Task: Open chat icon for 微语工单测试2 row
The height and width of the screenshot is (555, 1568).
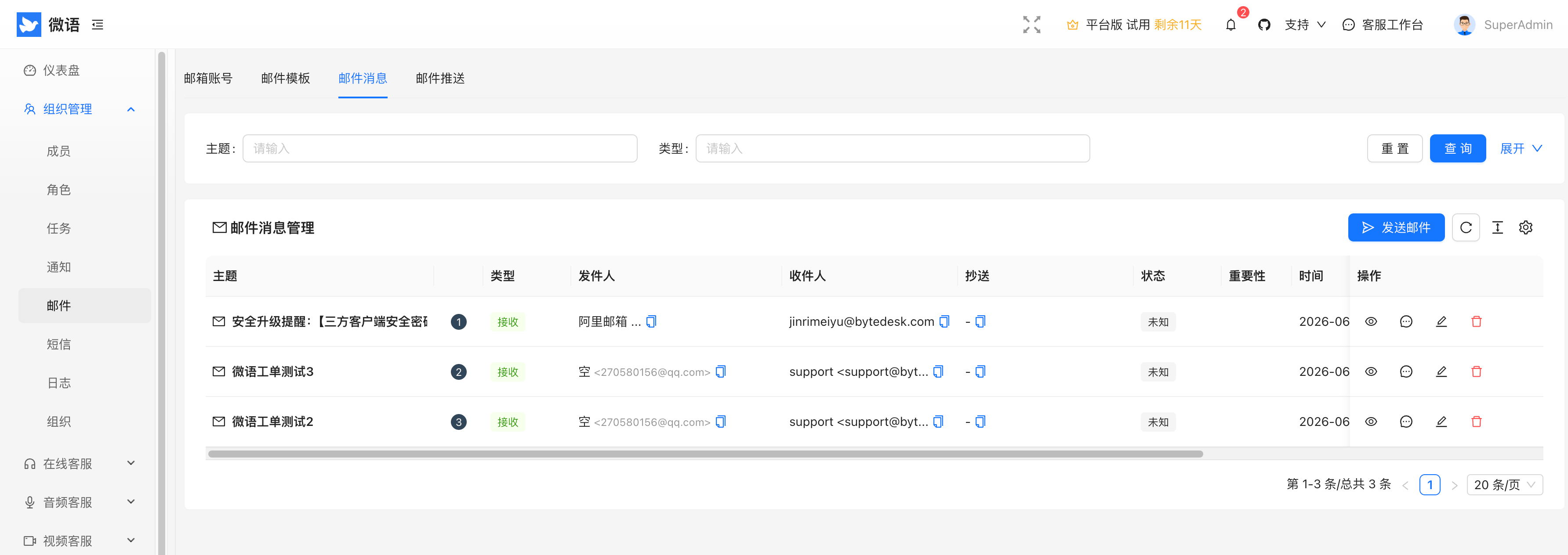Action: [1405, 421]
